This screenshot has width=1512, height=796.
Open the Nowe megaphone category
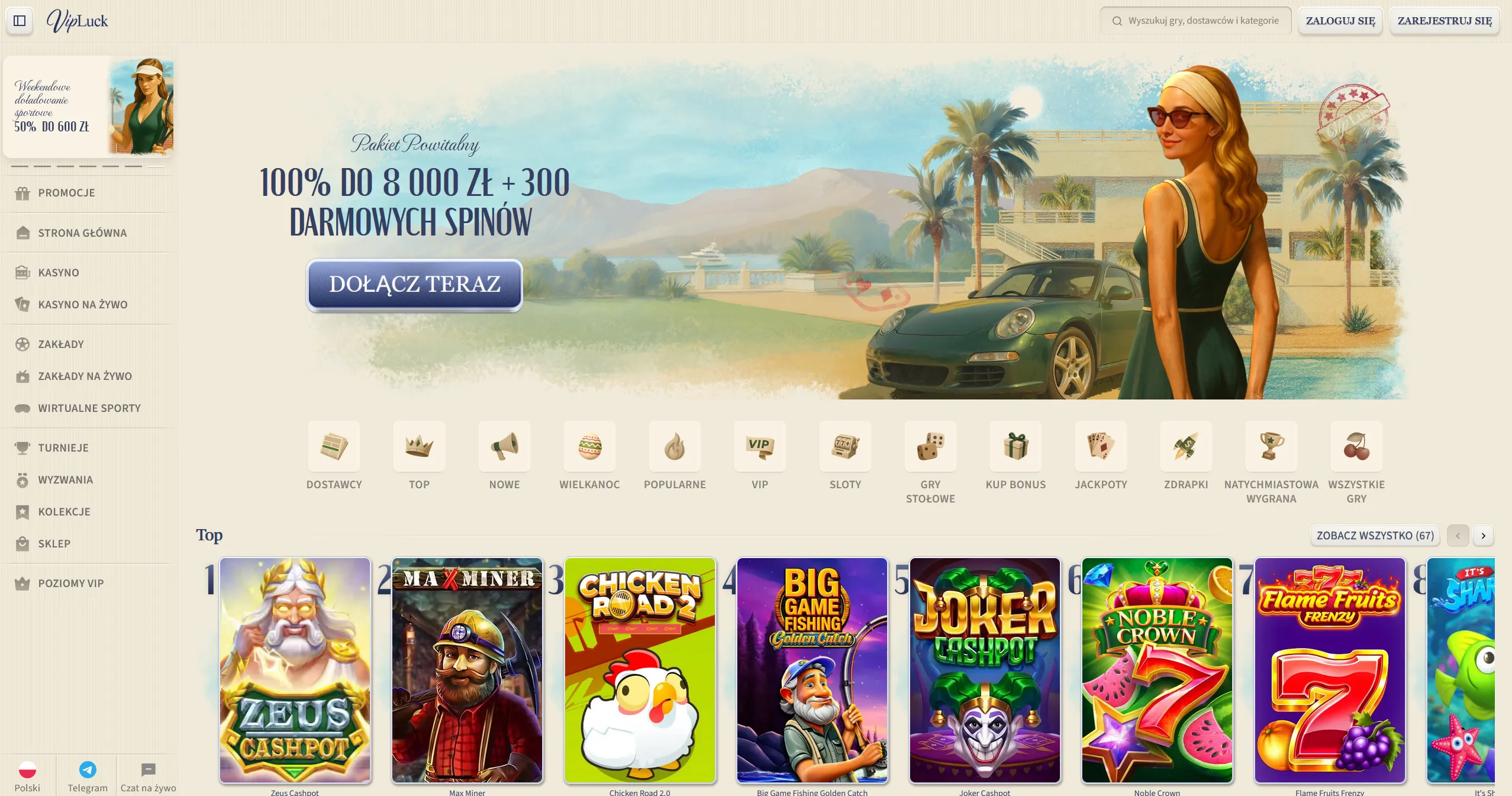coord(504,446)
